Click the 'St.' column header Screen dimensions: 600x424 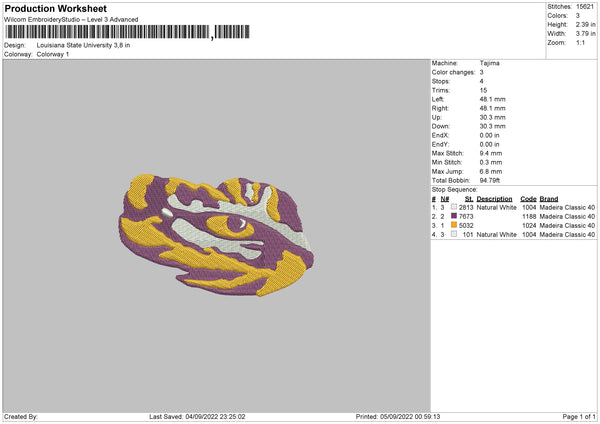click(x=469, y=199)
